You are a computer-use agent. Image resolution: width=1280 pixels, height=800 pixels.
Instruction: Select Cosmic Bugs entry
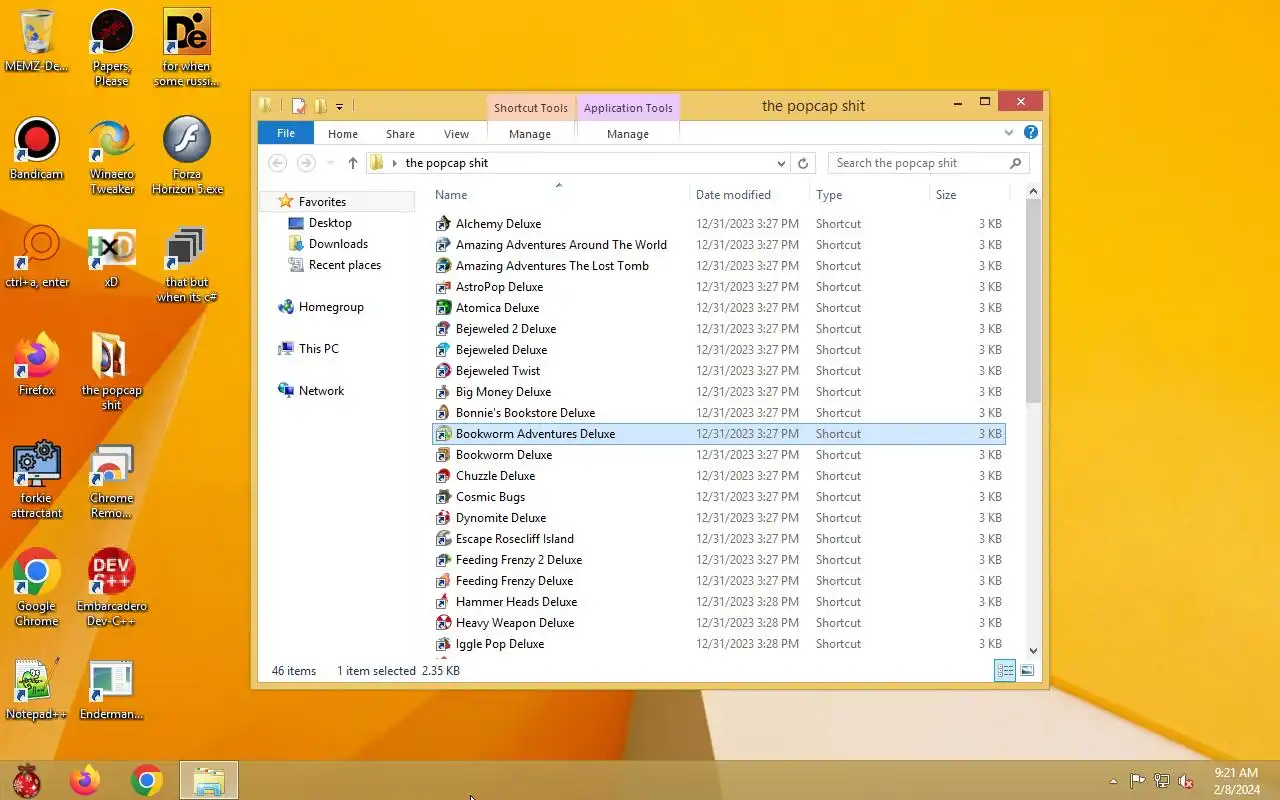click(x=718, y=497)
